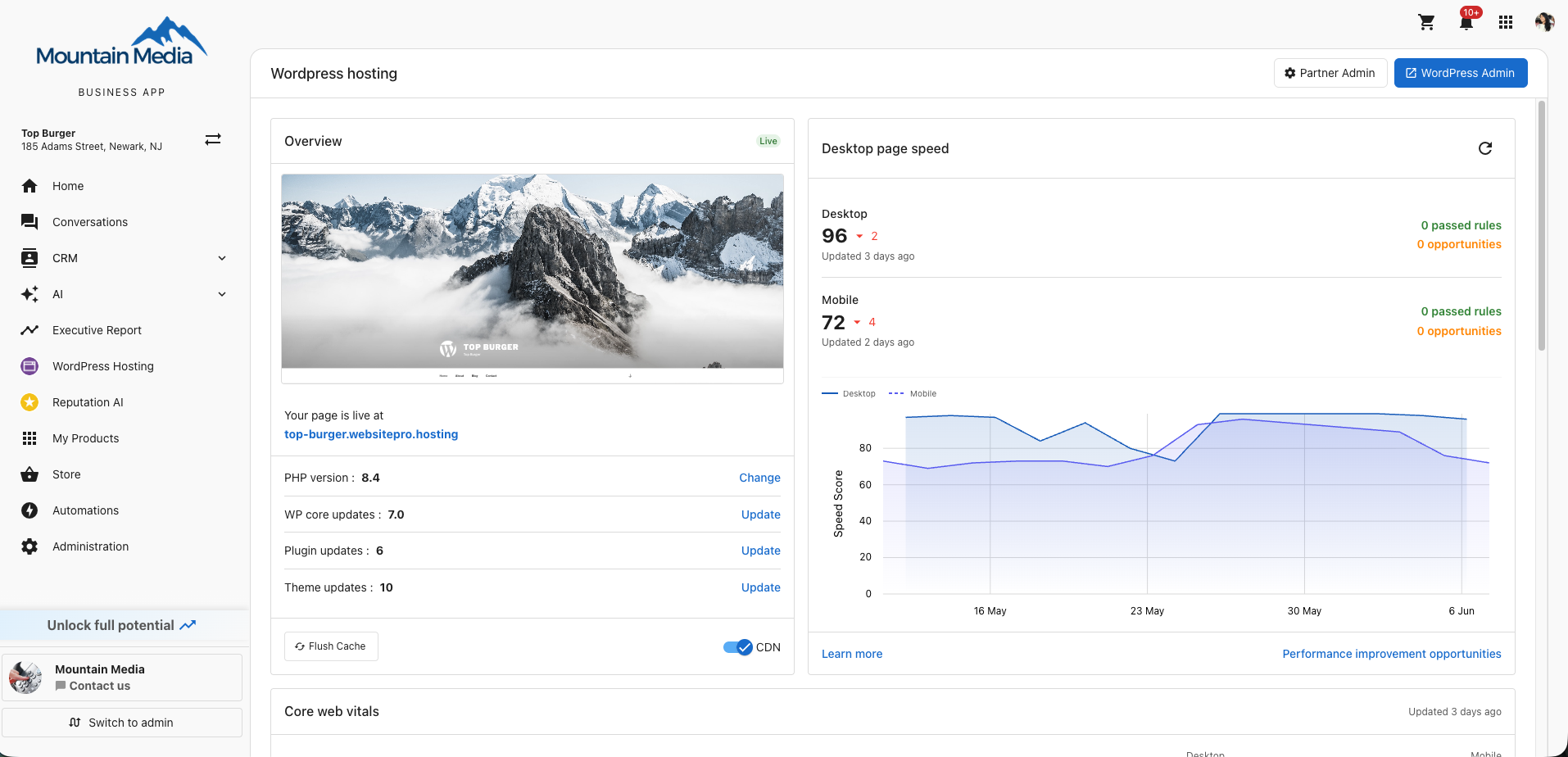Toggle the Desktop legend in the chart

[849, 394]
